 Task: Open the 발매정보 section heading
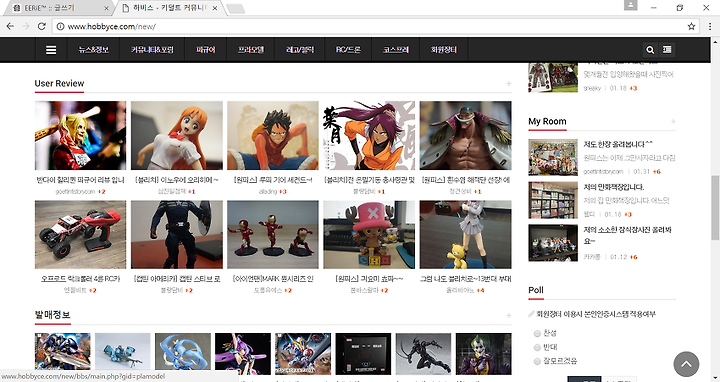pyautogui.click(x=52, y=315)
